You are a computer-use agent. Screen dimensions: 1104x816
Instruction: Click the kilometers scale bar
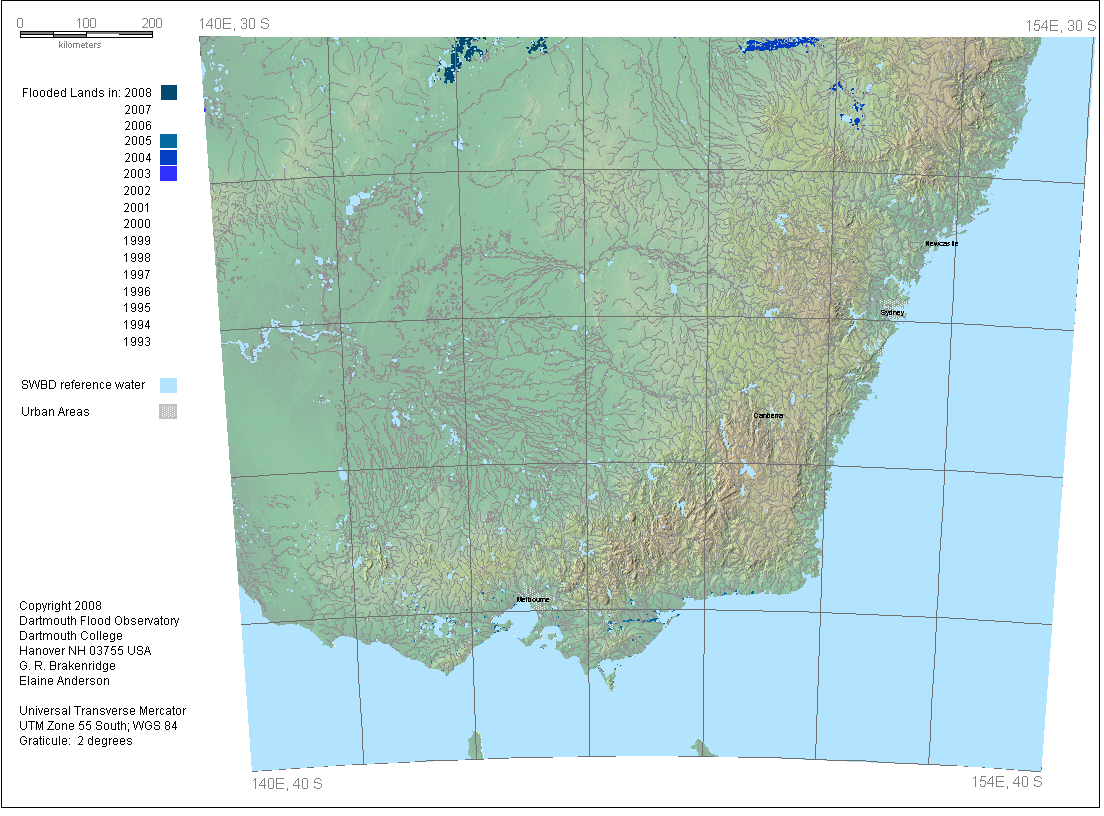point(86,34)
